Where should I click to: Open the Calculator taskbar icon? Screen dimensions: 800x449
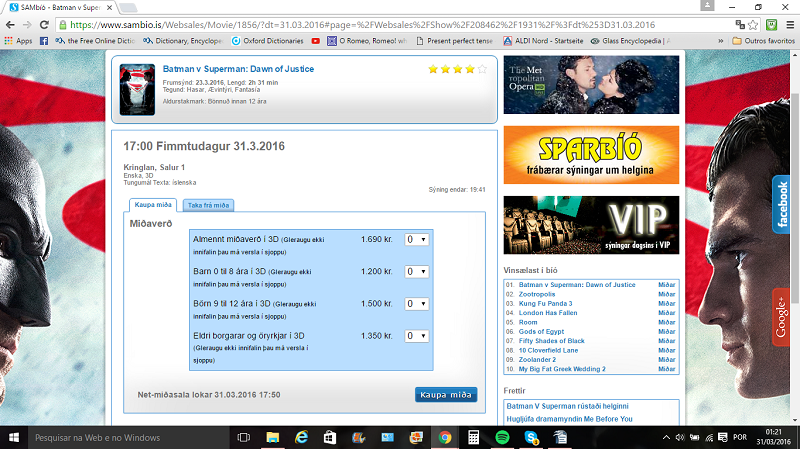(473, 438)
